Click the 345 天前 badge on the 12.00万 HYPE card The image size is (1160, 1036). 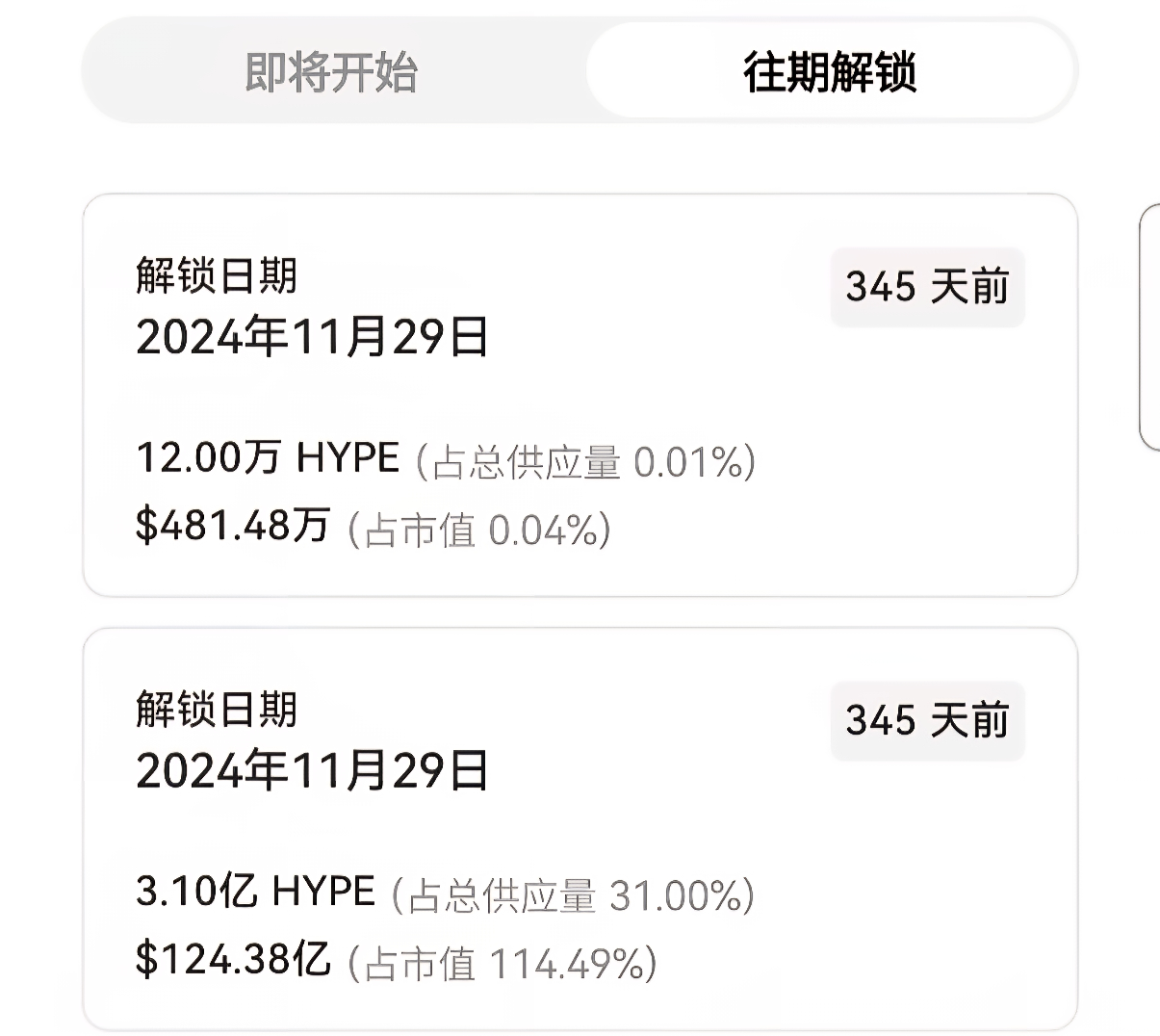[927, 287]
